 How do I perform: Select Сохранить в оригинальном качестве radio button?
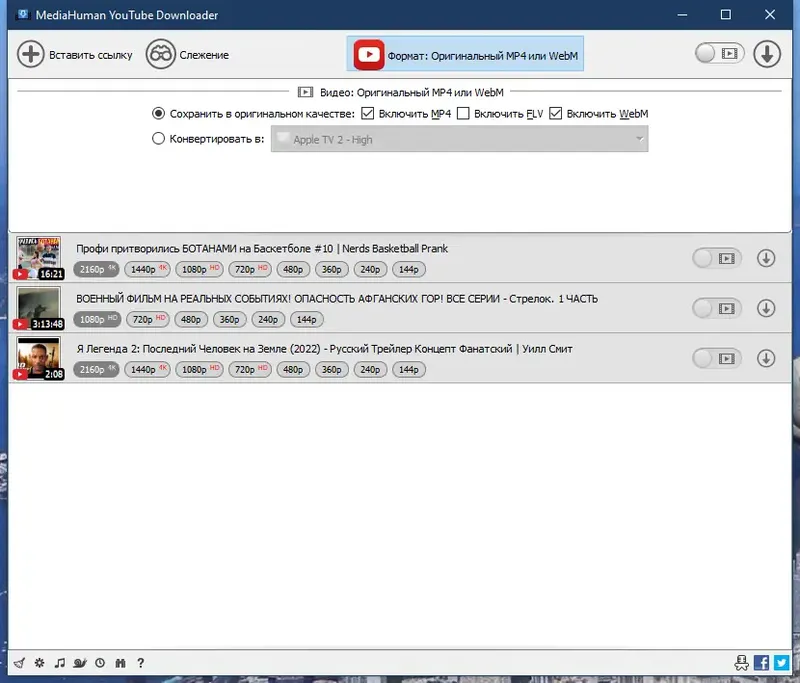click(x=159, y=113)
